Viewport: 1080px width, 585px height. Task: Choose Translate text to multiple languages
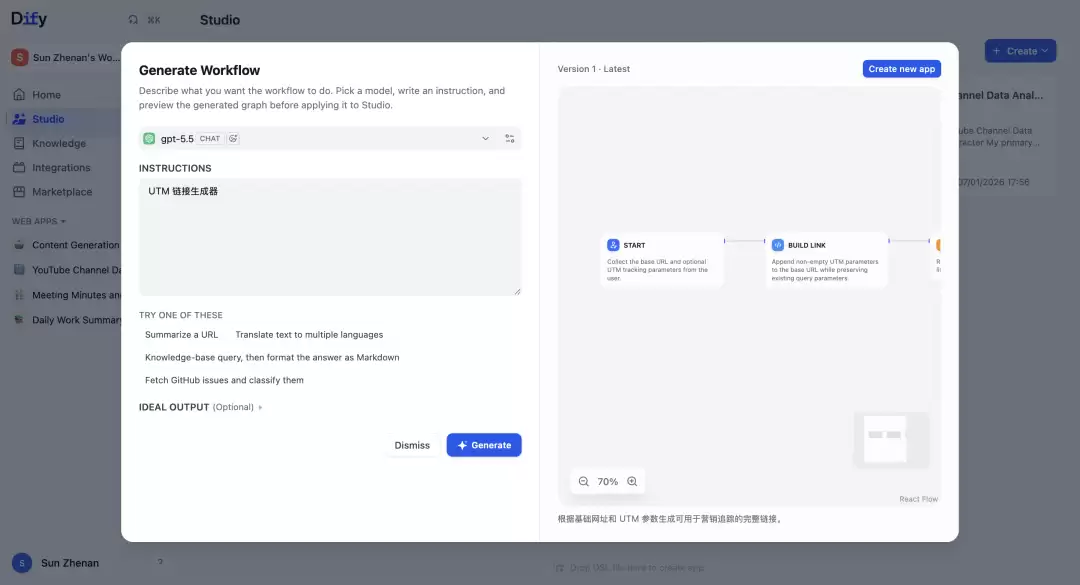click(x=309, y=335)
